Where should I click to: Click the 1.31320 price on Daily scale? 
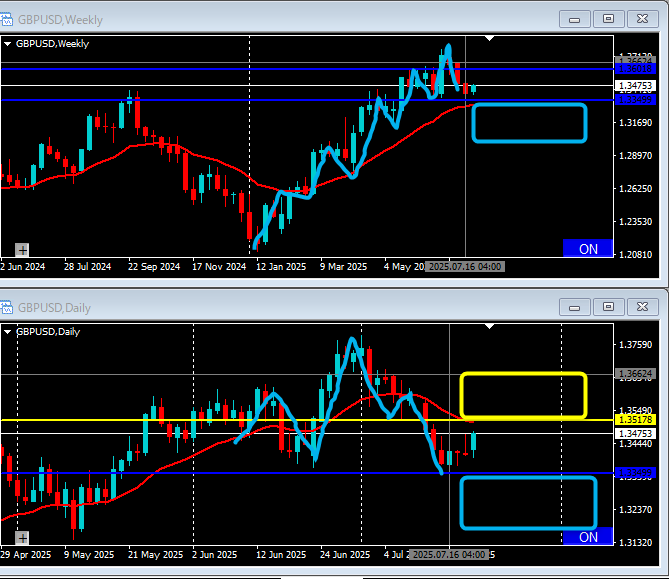click(x=635, y=542)
